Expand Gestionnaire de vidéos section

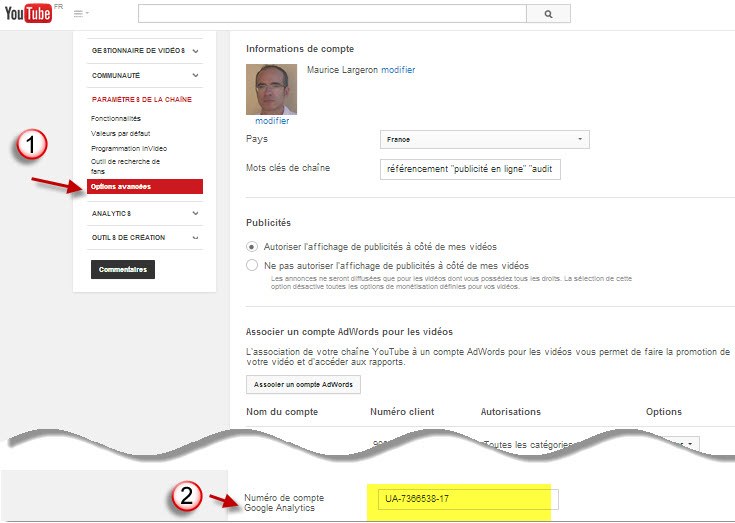click(145, 51)
